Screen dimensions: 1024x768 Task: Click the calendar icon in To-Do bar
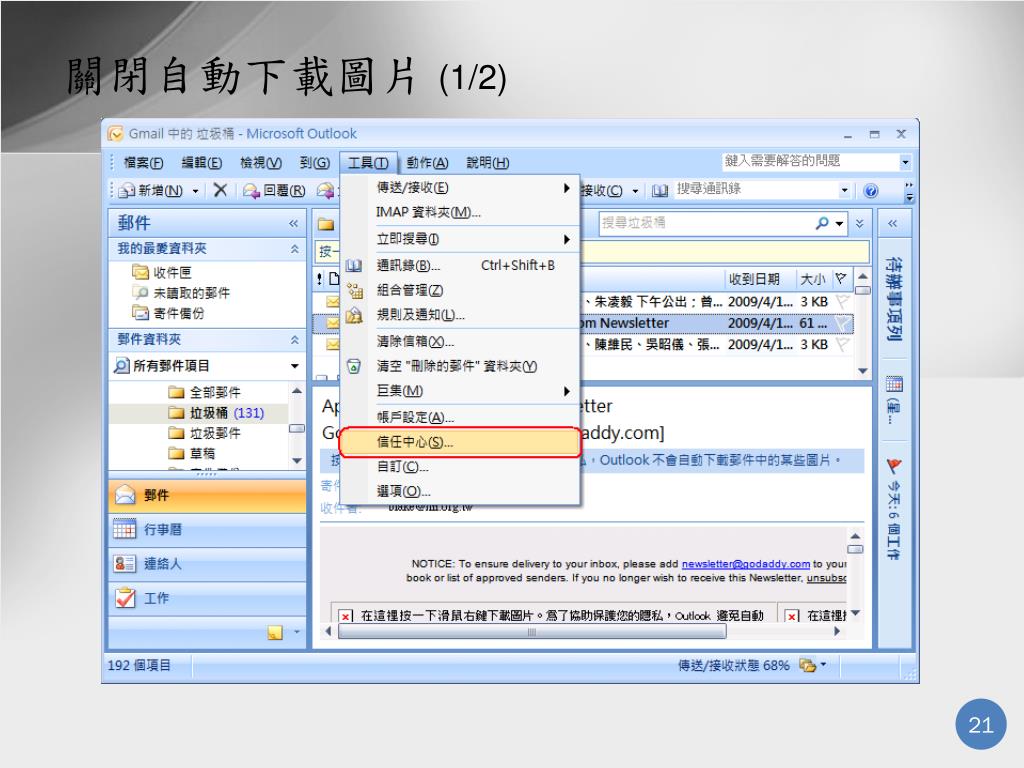[894, 384]
